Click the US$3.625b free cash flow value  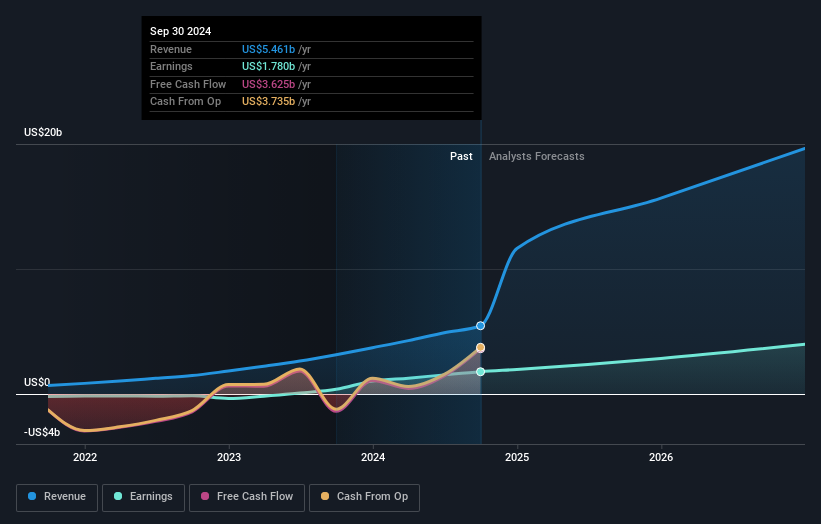click(269, 84)
